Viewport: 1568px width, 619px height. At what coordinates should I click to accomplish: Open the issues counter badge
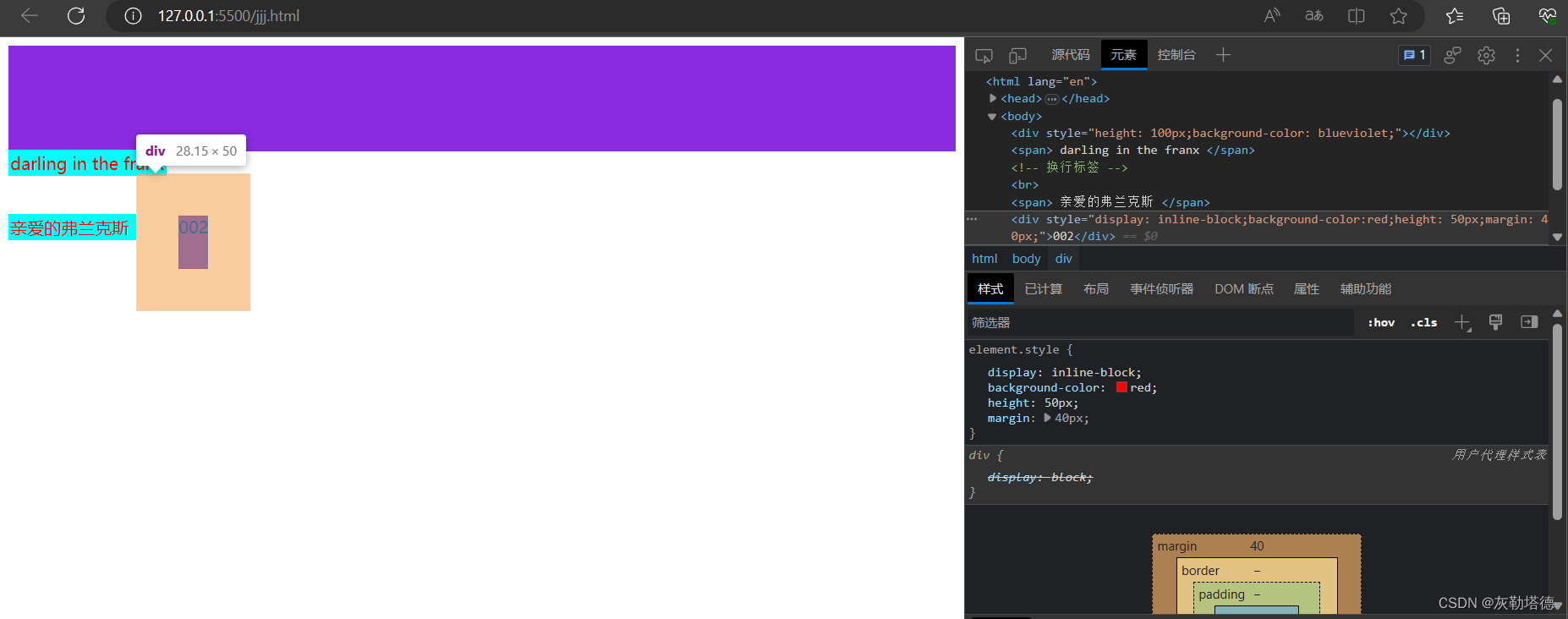(1414, 55)
